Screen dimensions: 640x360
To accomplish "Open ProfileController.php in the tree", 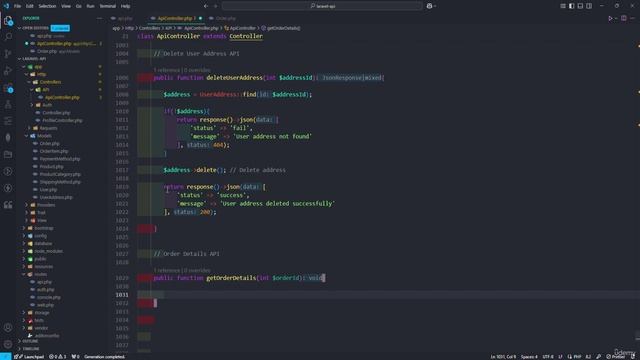I will (x=62, y=120).
